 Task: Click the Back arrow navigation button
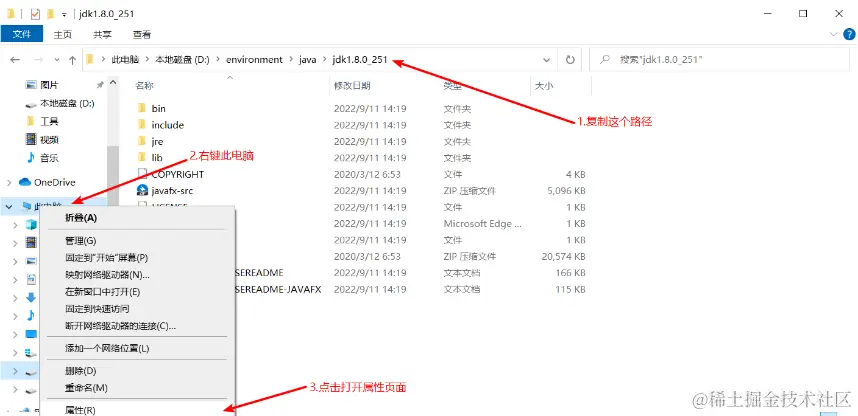[15, 60]
